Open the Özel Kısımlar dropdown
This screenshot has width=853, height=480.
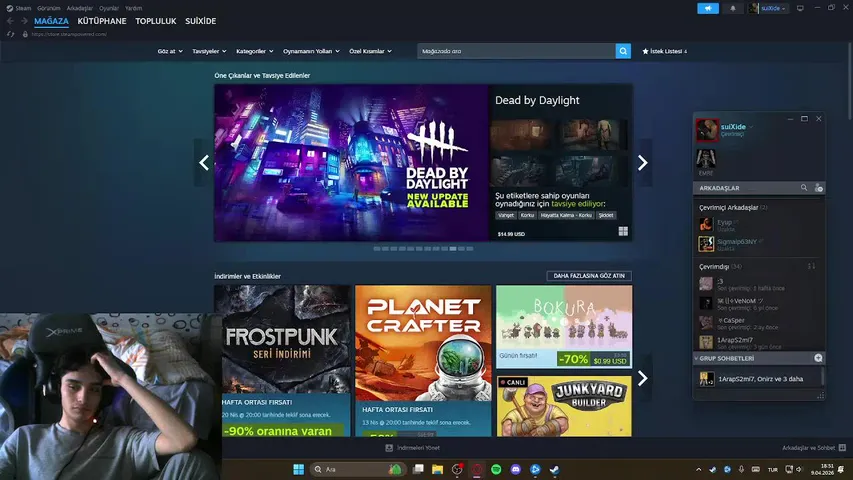[370, 51]
